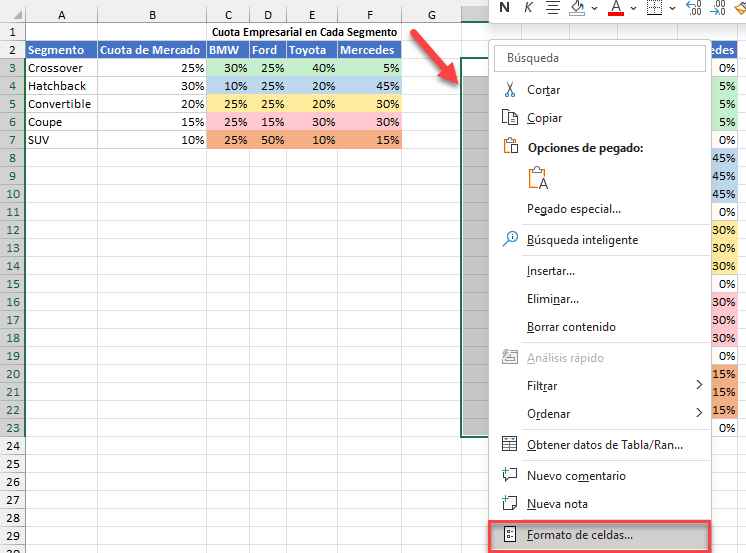Choose Cortar from context menu
Screen dimensions: 746x553
pyautogui.click(x=599, y=89)
